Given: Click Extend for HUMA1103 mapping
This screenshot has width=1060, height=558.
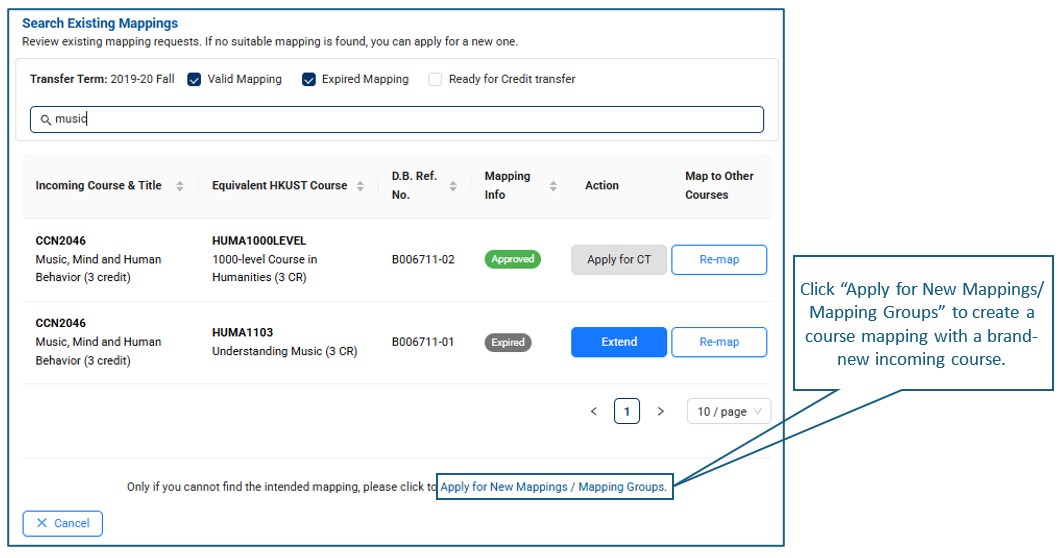Looking at the screenshot, I should point(619,342).
